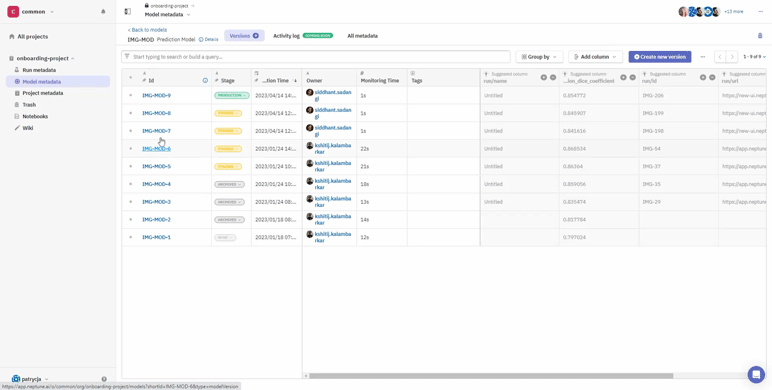
Task: Click the Details info icon
Action: tap(201, 39)
